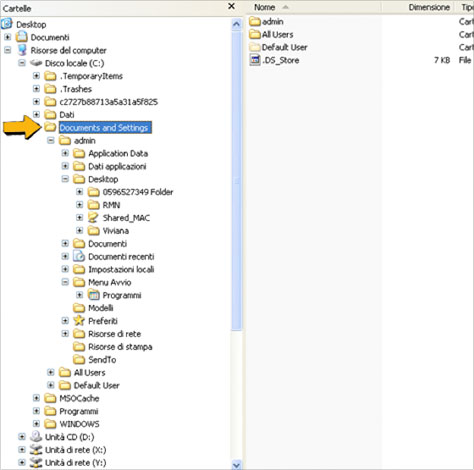Collapse the Disco locale (C:) node
Viewport: 474px width, 470px height.
coord(22,63)
